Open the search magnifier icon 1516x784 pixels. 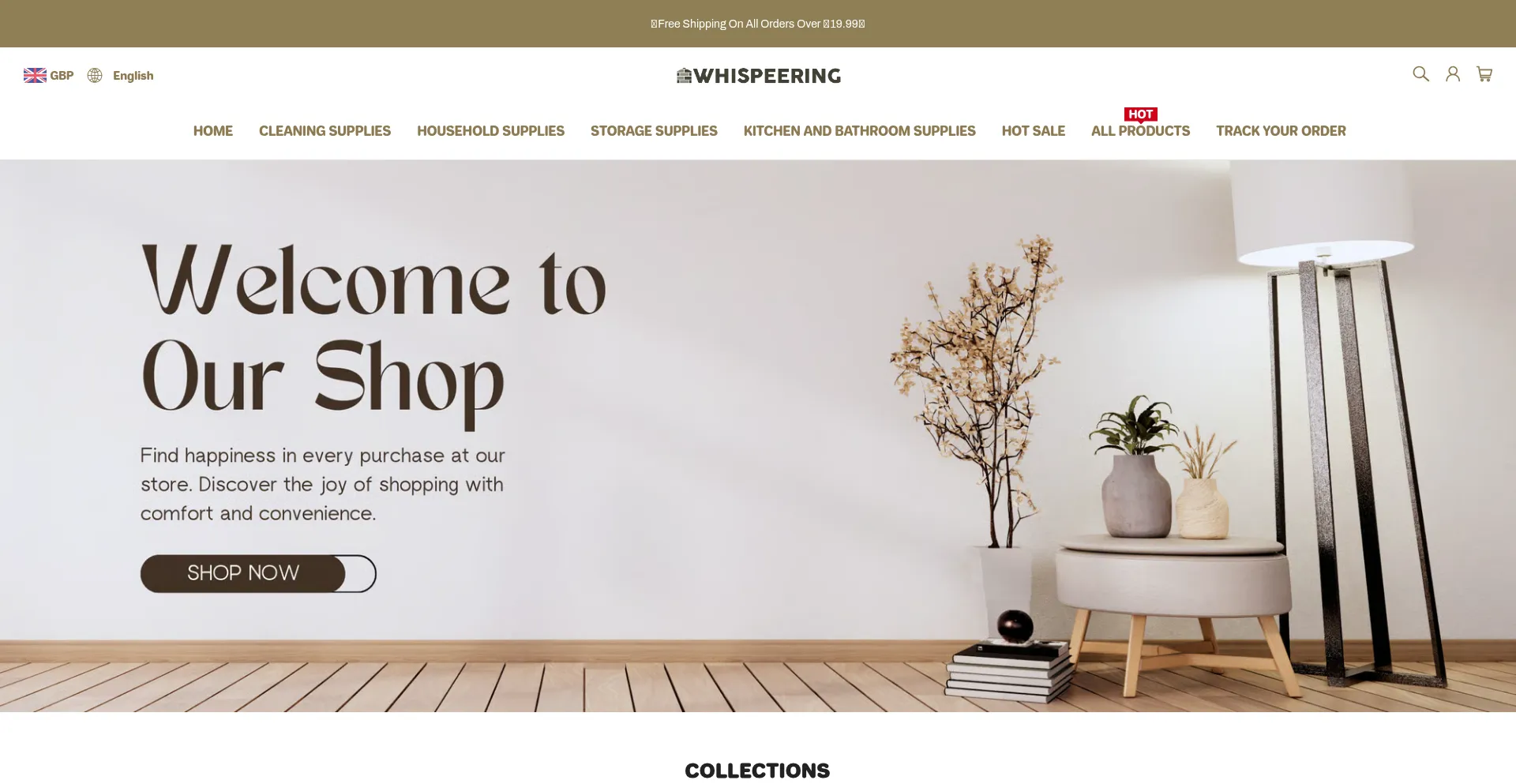point(1420,74)
